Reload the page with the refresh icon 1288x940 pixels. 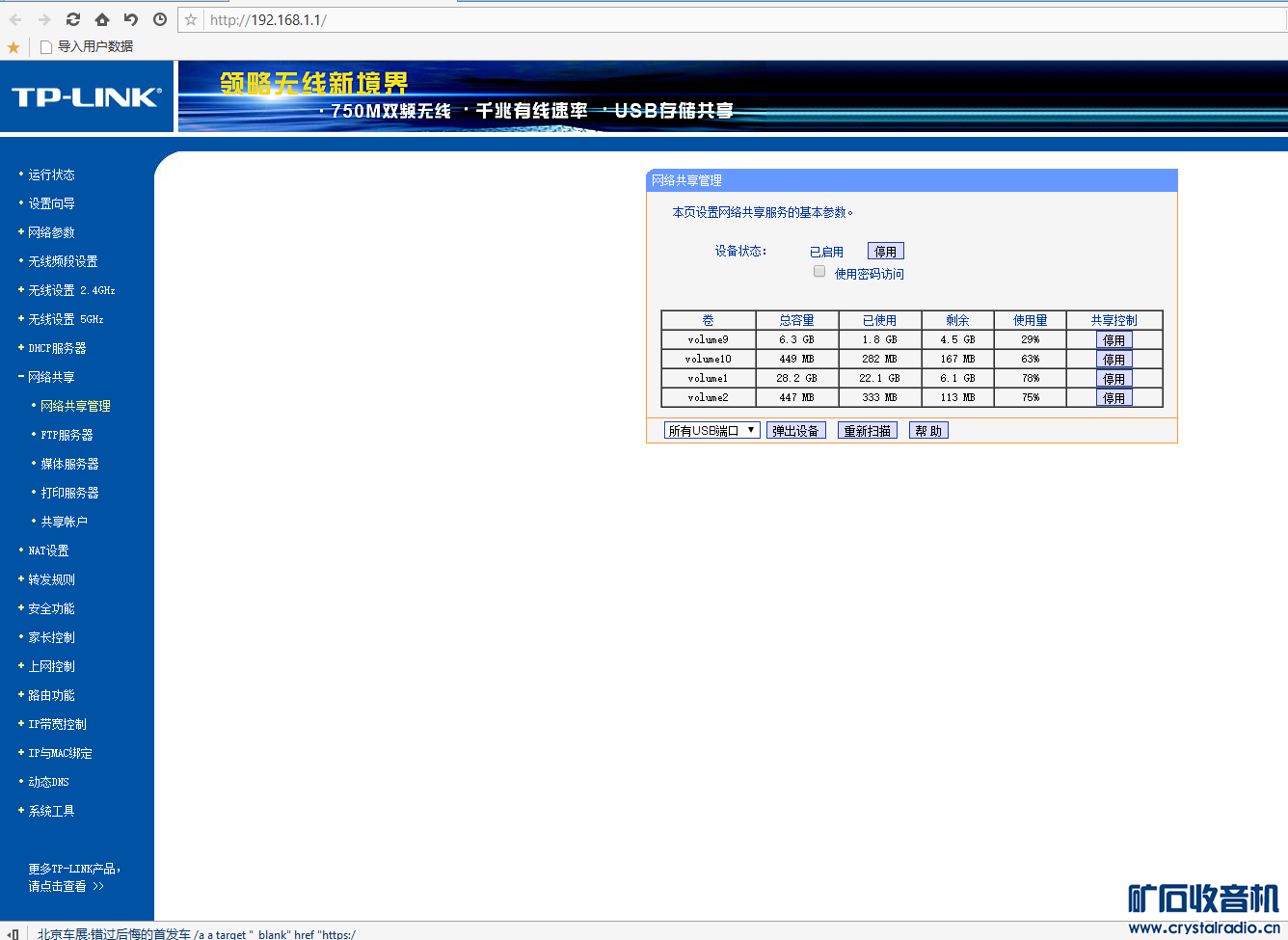tap(73, 19)
